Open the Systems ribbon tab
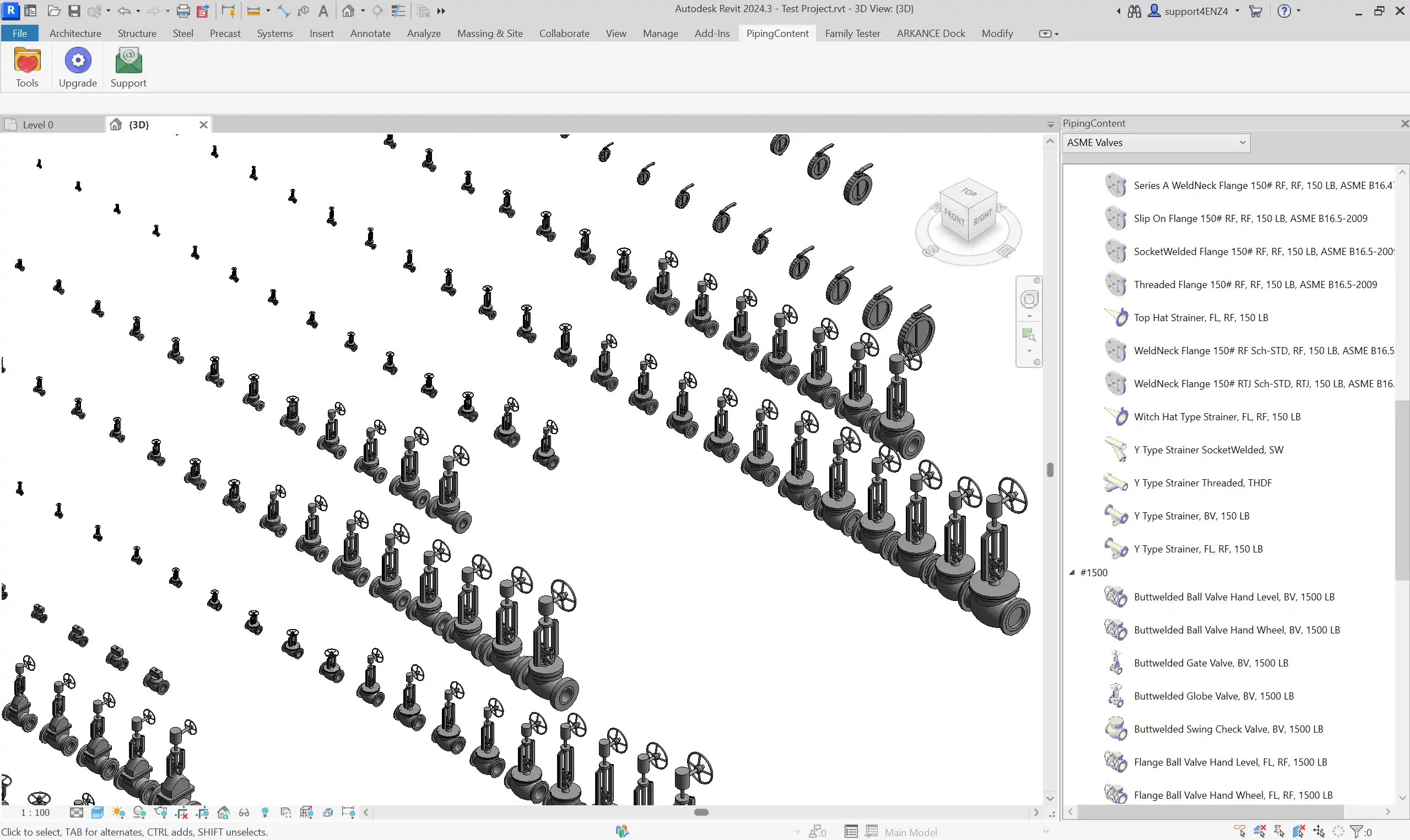1410x840 pixels. point(274,34)
